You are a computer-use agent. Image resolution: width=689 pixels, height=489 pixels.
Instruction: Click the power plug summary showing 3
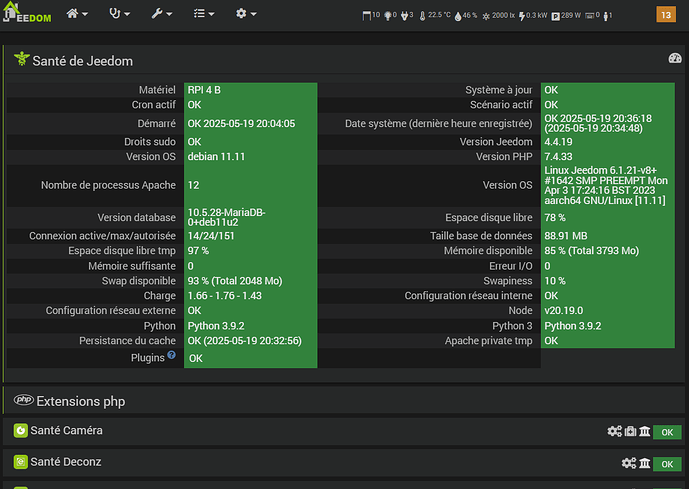(407, 16)
